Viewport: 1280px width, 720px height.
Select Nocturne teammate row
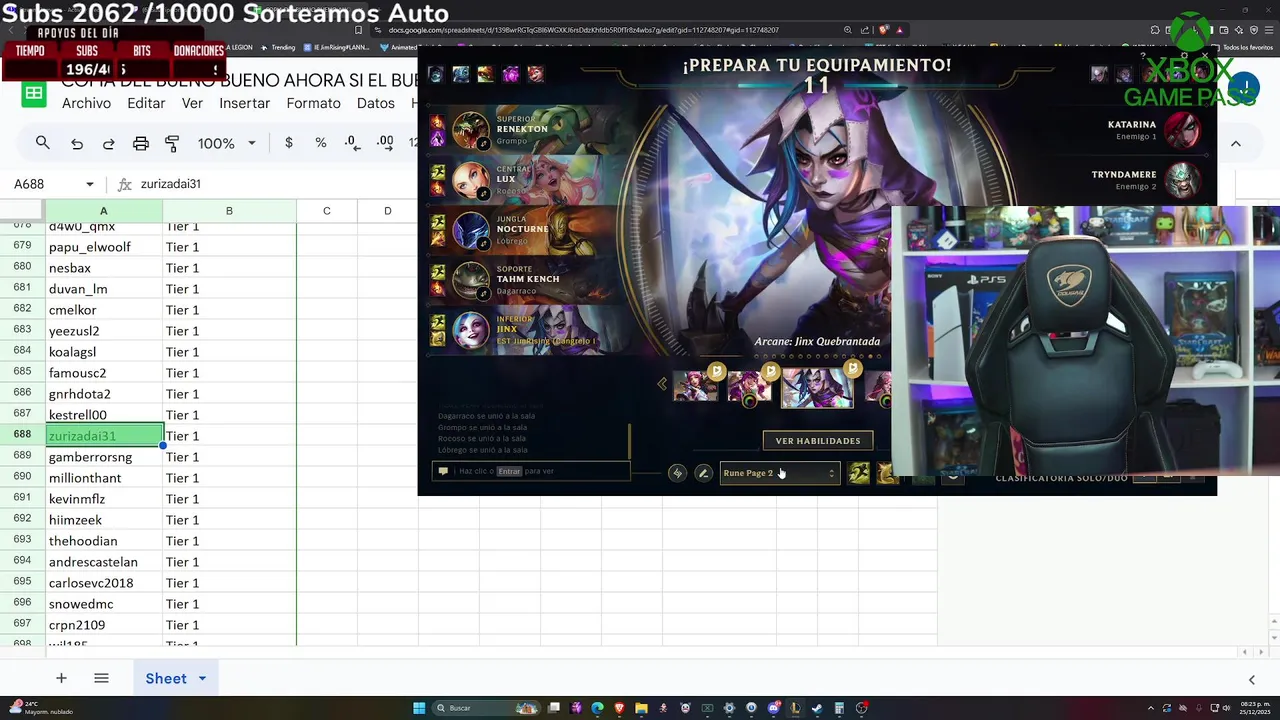pyautogui.click(x=524, y=230)
